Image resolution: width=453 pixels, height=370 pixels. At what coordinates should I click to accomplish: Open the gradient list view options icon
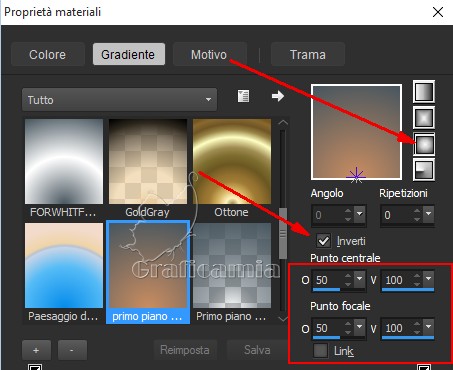point(243,96)
